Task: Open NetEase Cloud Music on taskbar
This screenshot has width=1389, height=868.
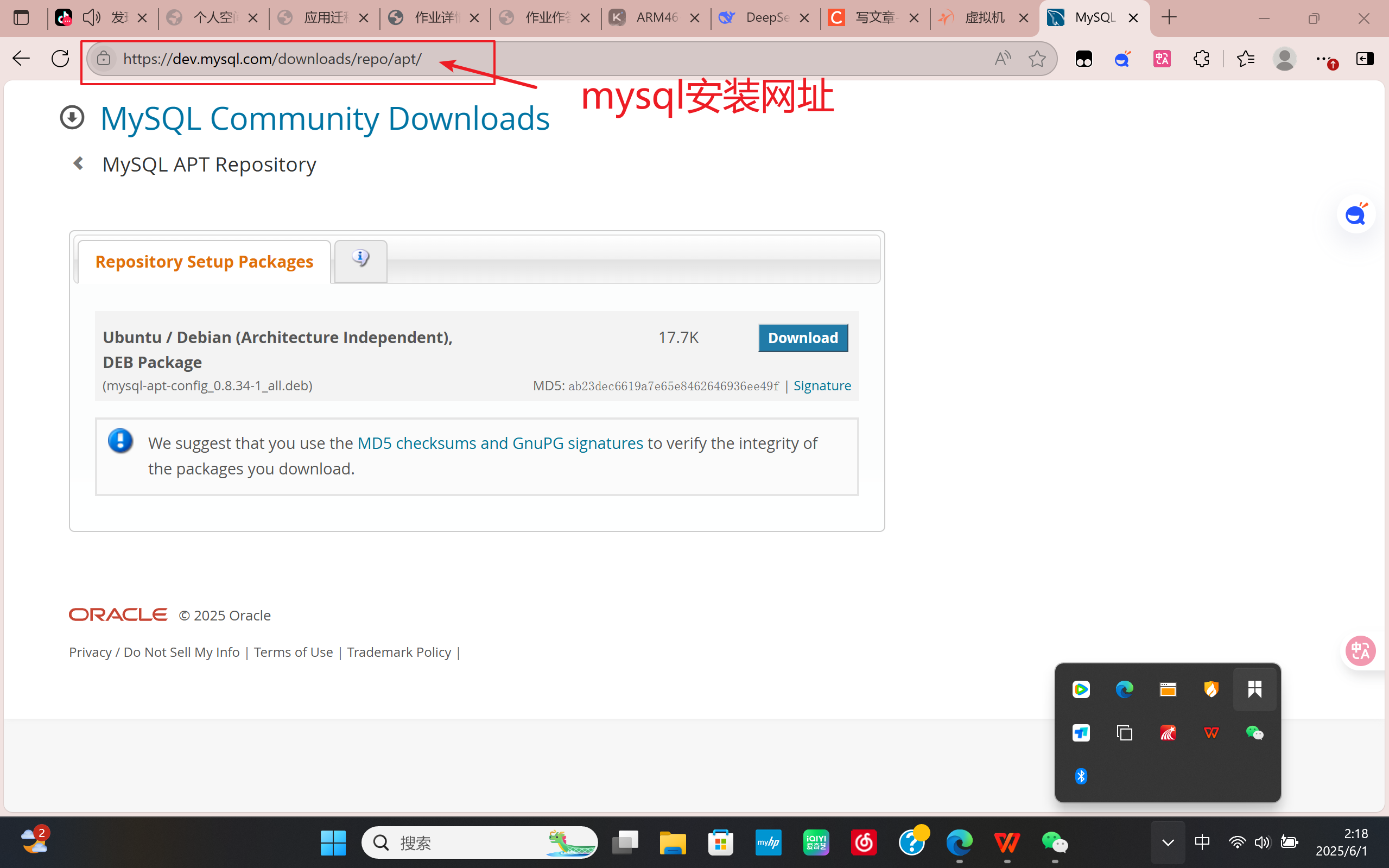Action: pos(863,842)
